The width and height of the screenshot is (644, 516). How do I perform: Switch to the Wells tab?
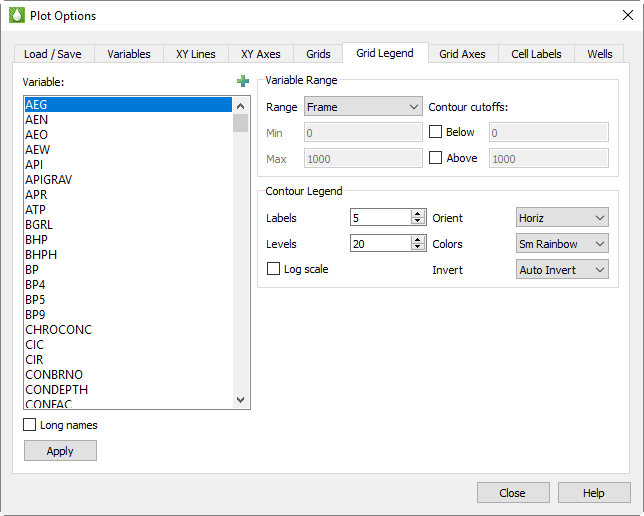click(x=600, y=54)
